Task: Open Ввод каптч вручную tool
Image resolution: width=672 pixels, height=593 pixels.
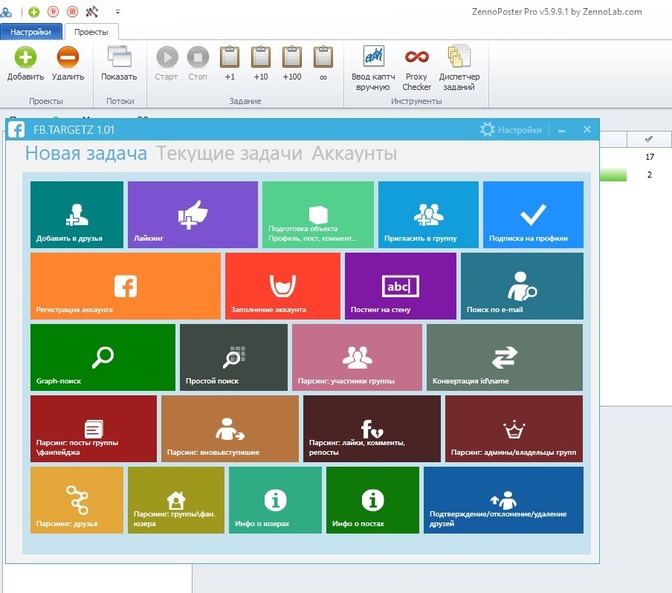Action: tap(373, 69)
